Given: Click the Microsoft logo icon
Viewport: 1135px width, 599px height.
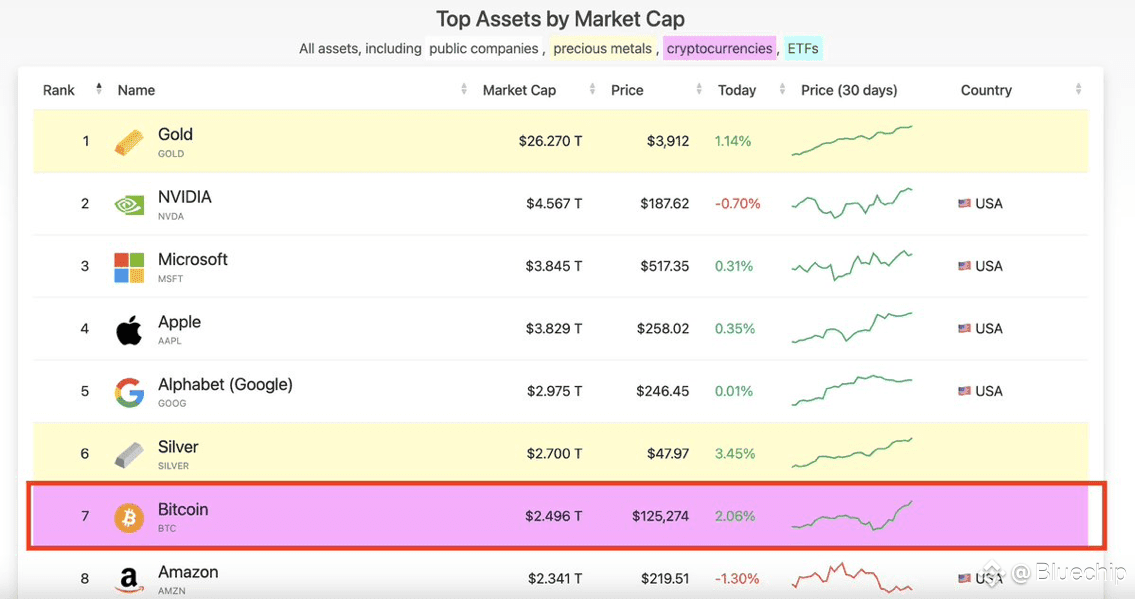Looking at the screenshot, I should [x=129, y=268].
